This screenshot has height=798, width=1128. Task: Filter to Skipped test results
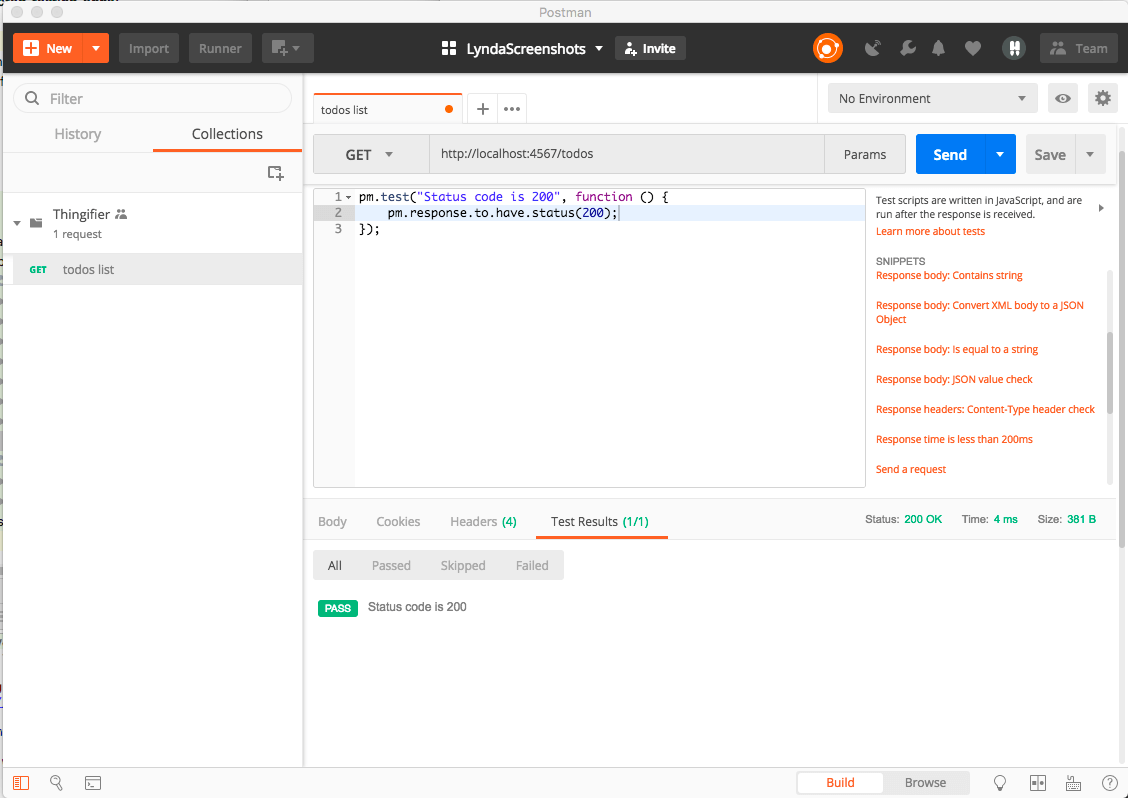click(463, 566)
